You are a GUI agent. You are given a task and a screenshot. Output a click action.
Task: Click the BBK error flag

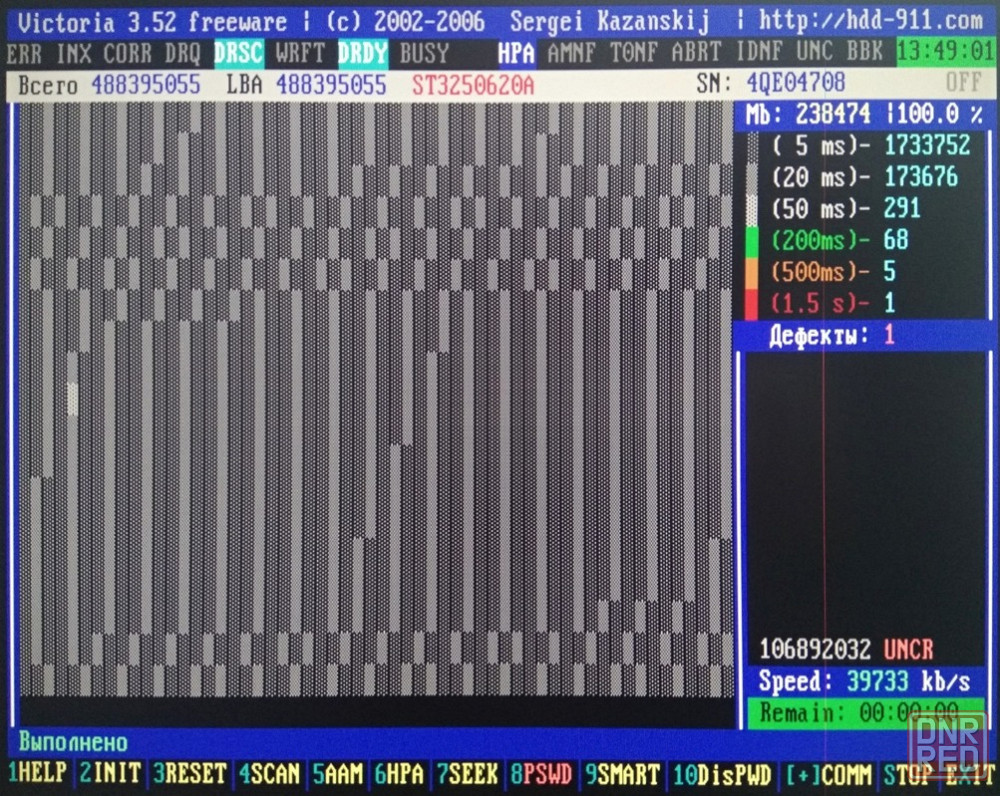pyautogui.click(x=865, y=51)
